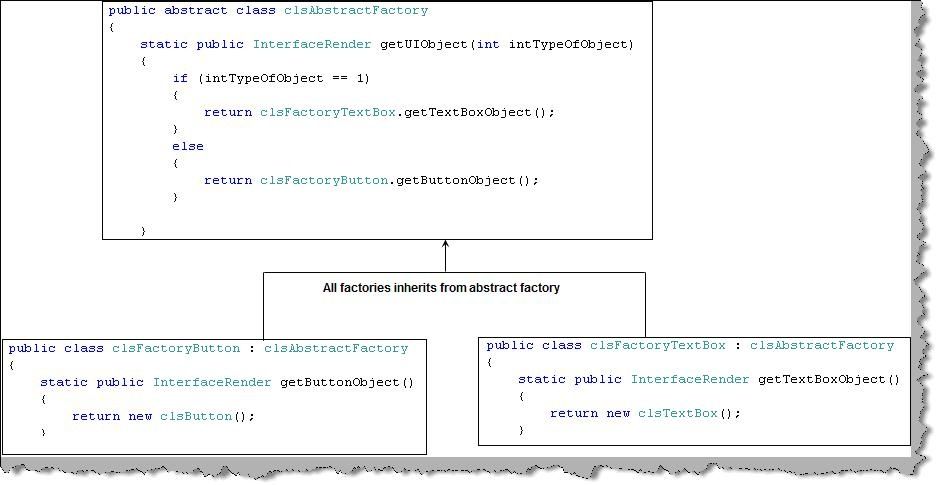Image resolution: width=937 pixels, height=485 pixels.
Task: Click the 'else' keyword
Action: 188,146
